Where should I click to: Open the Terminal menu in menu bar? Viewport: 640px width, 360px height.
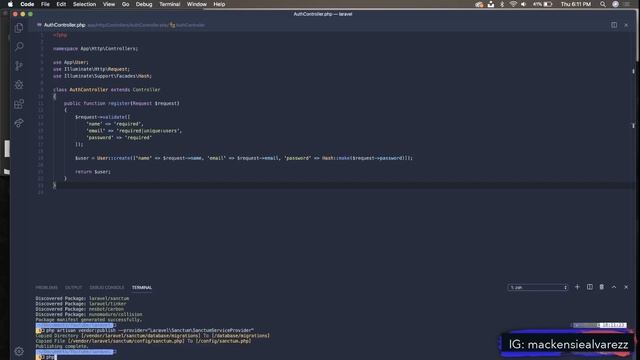pyautogui.click(x=169, y=4)
